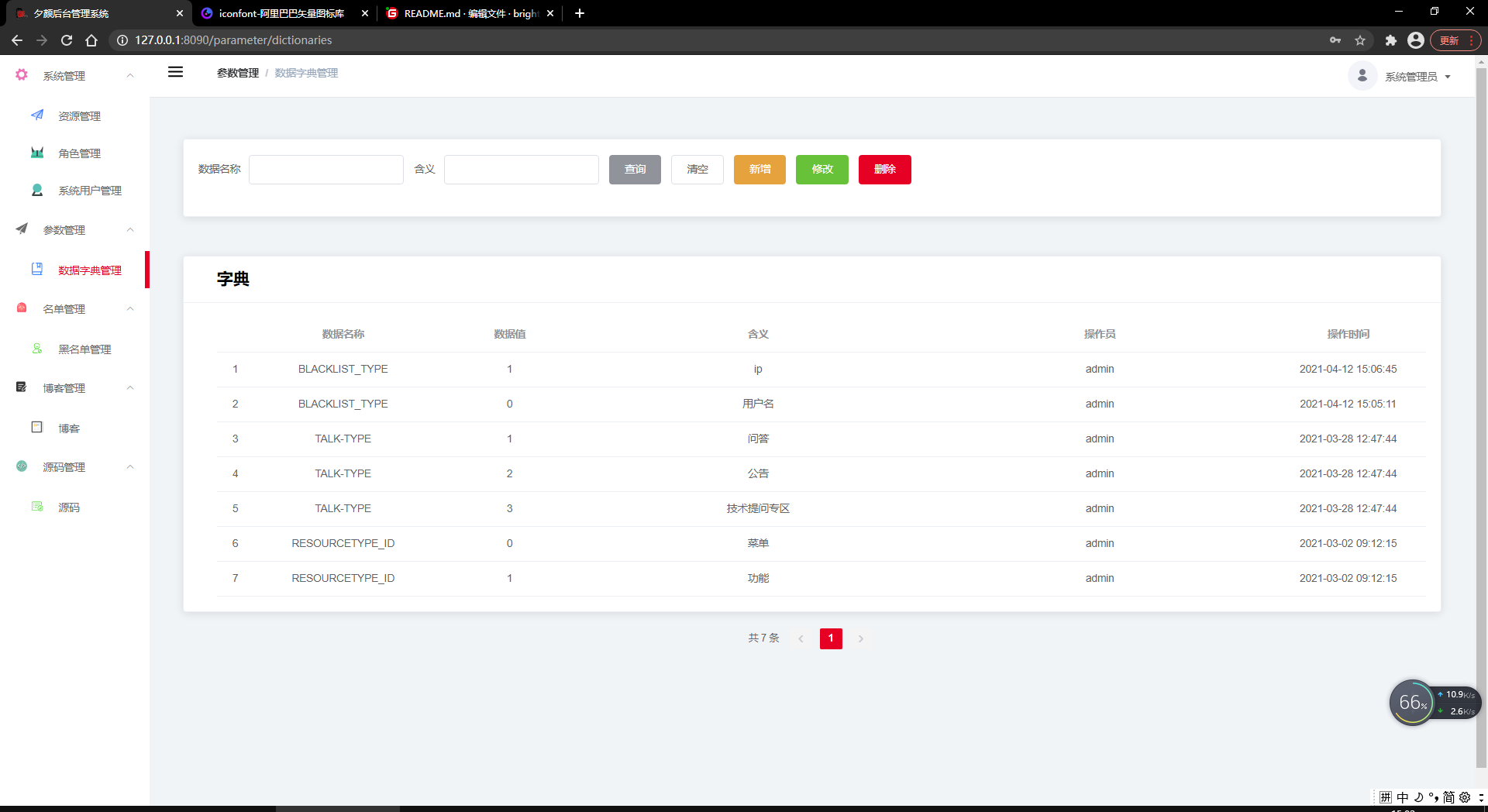Collapse the 源码管理 menu chevron
Viewport: 1488px width, 812px height.
click(130, 466)
